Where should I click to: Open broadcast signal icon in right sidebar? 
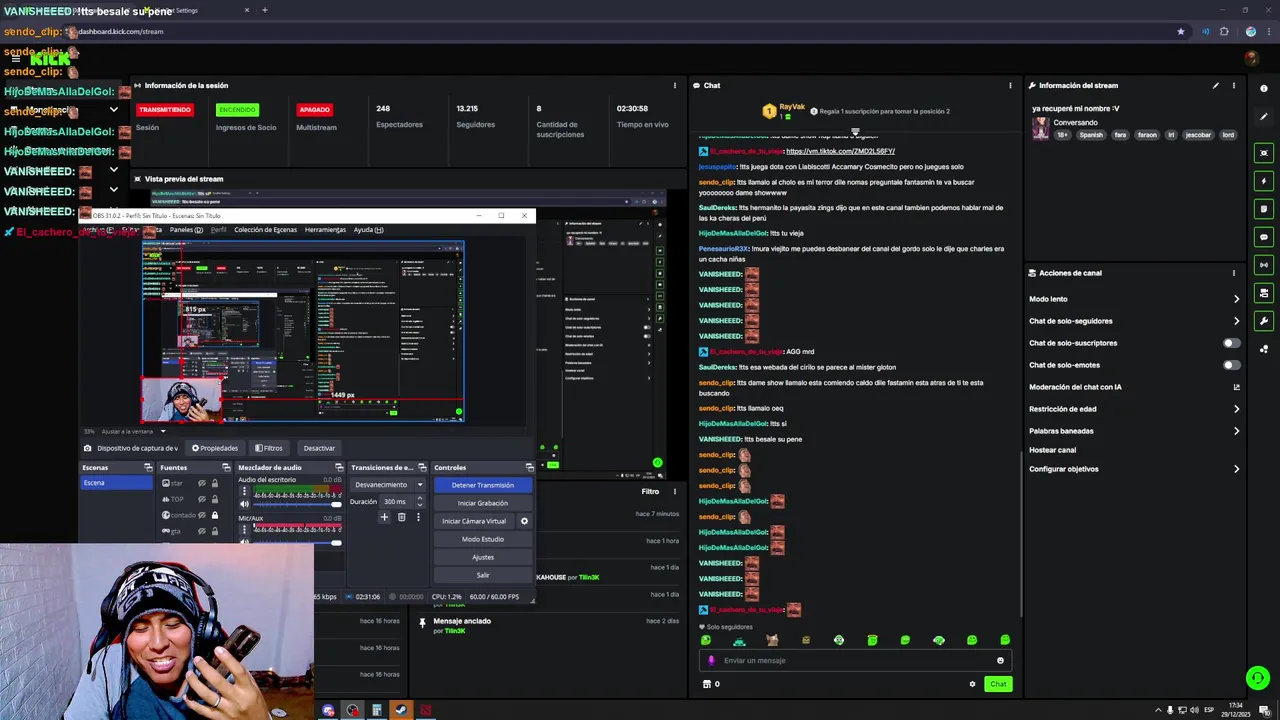point(1264,265)
